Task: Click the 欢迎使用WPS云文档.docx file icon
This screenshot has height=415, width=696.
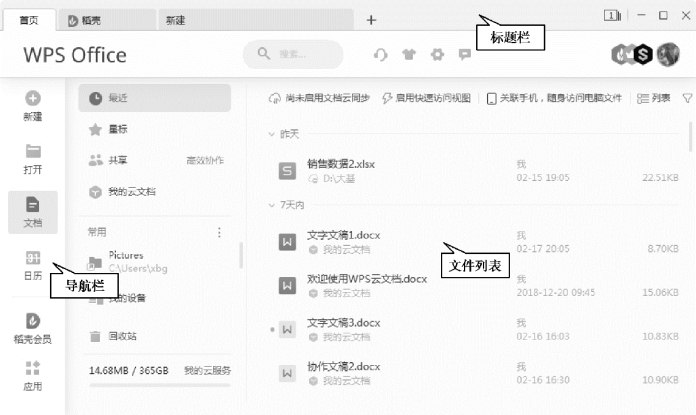Action: point(287,285)
